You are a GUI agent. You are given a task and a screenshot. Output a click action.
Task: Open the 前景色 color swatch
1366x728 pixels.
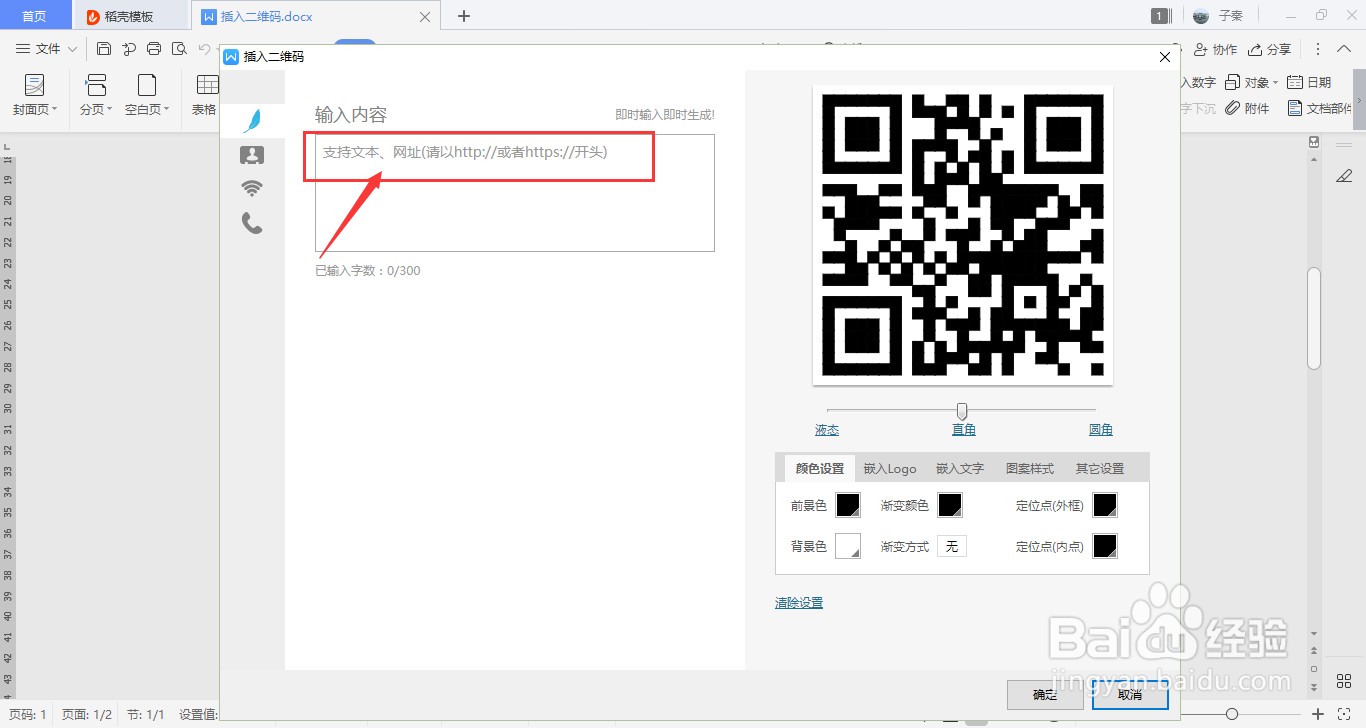tap(848, 505)
